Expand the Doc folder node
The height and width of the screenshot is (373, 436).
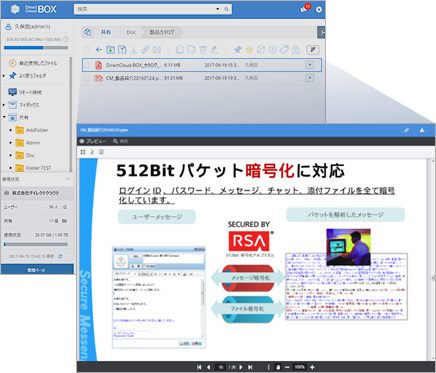pyautogui.click(x=10, y=155)
